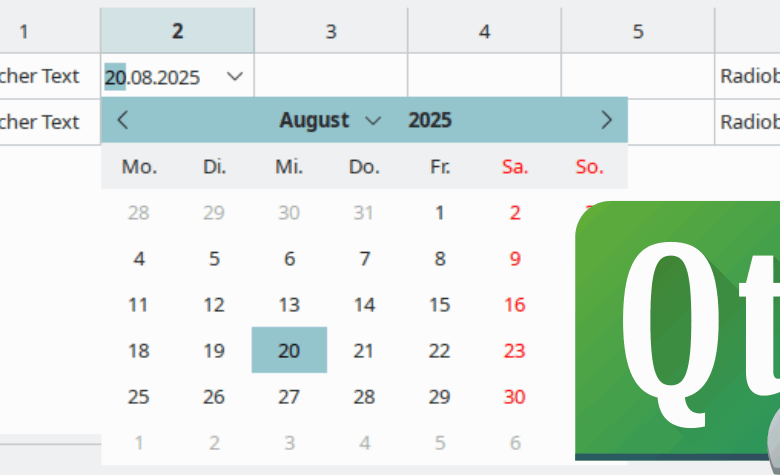Image resolution: width=780 pixels, height=475 pixels.
Task: Go to previous month arrow
Action: point(123,120)
